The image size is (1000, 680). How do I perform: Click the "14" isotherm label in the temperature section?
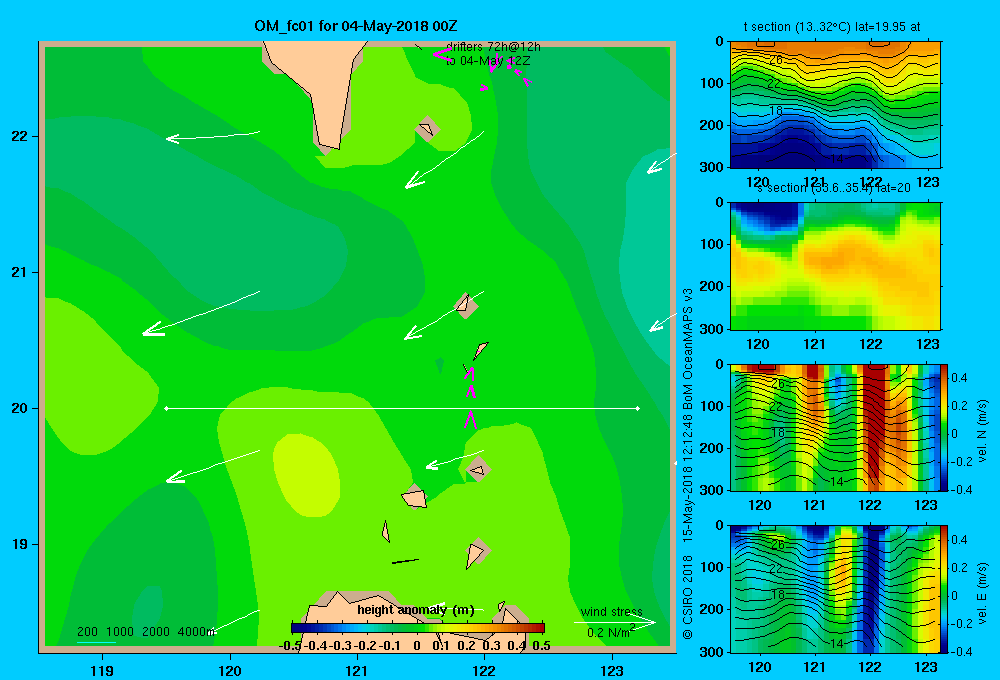click(837, 158)
